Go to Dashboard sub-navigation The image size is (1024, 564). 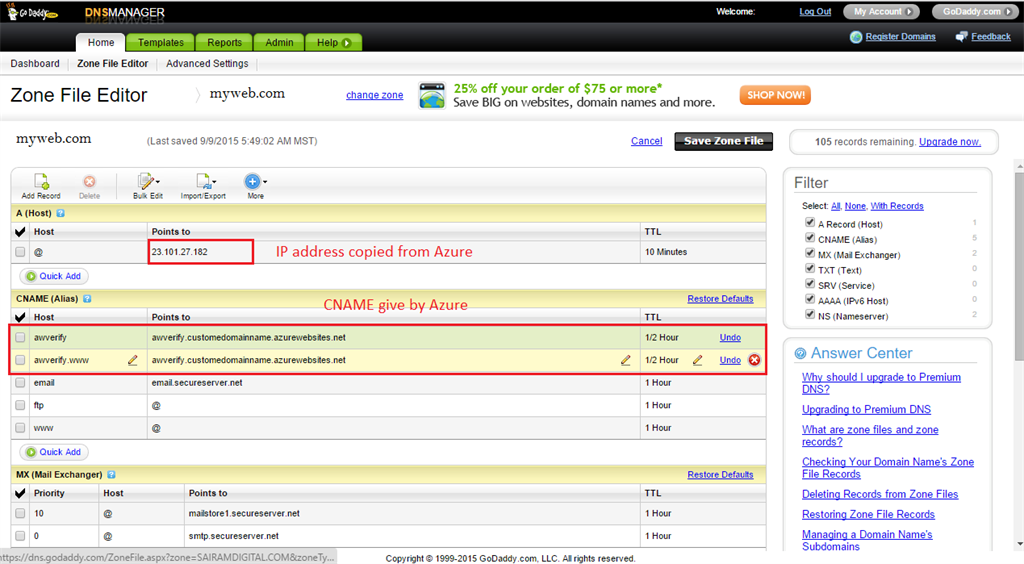click(x=35, y=63)
